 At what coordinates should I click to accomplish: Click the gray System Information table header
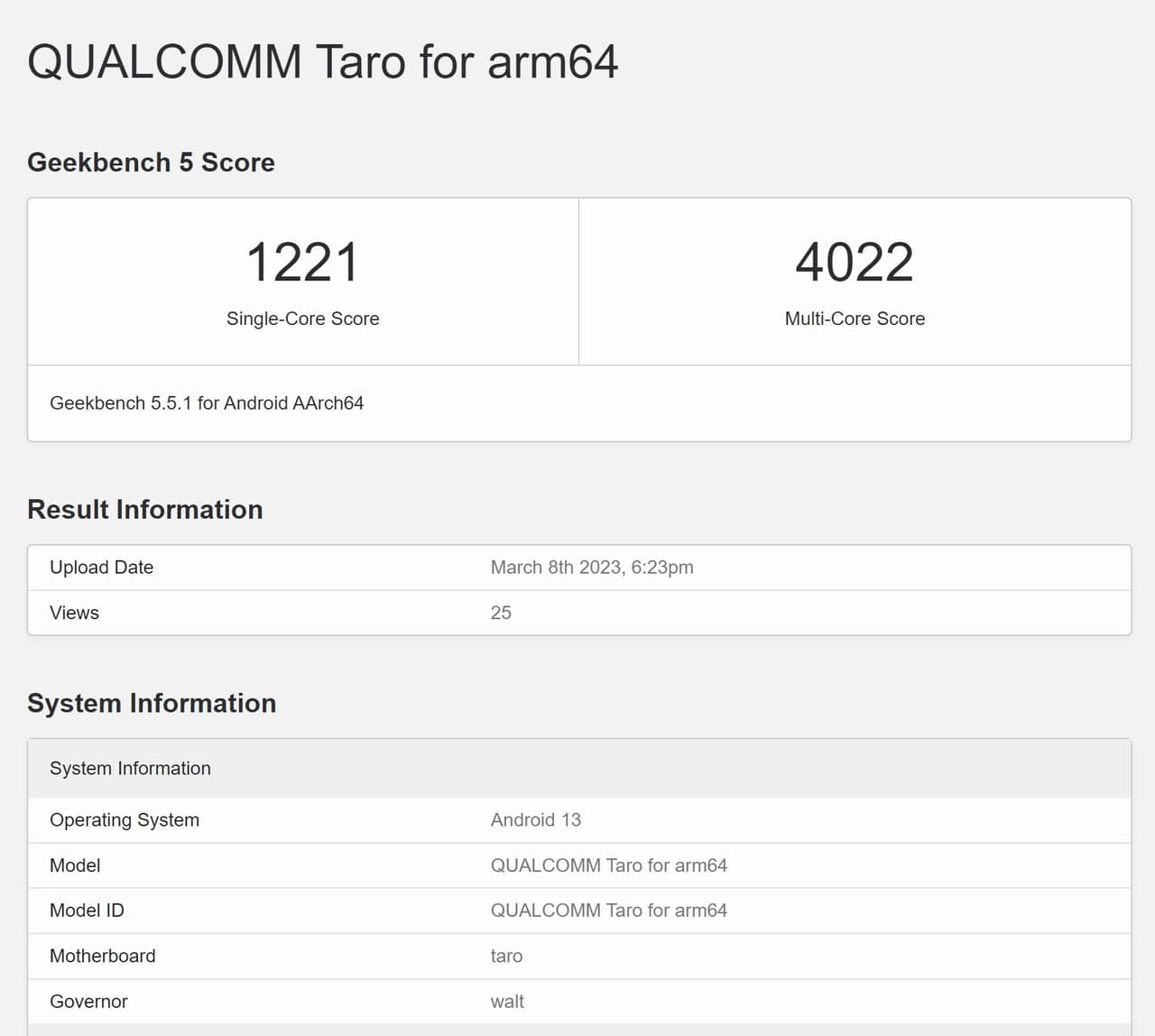click(130, 769)
